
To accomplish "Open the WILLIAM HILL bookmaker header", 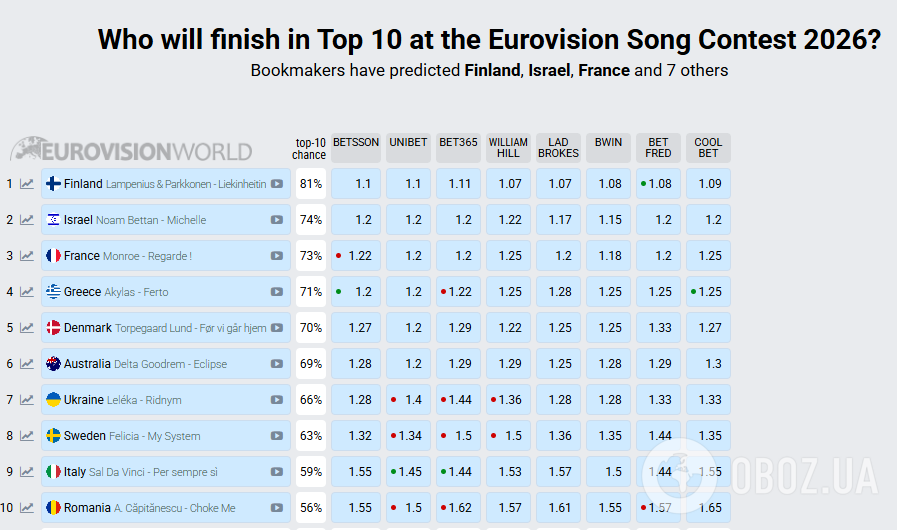I will 508,148.
